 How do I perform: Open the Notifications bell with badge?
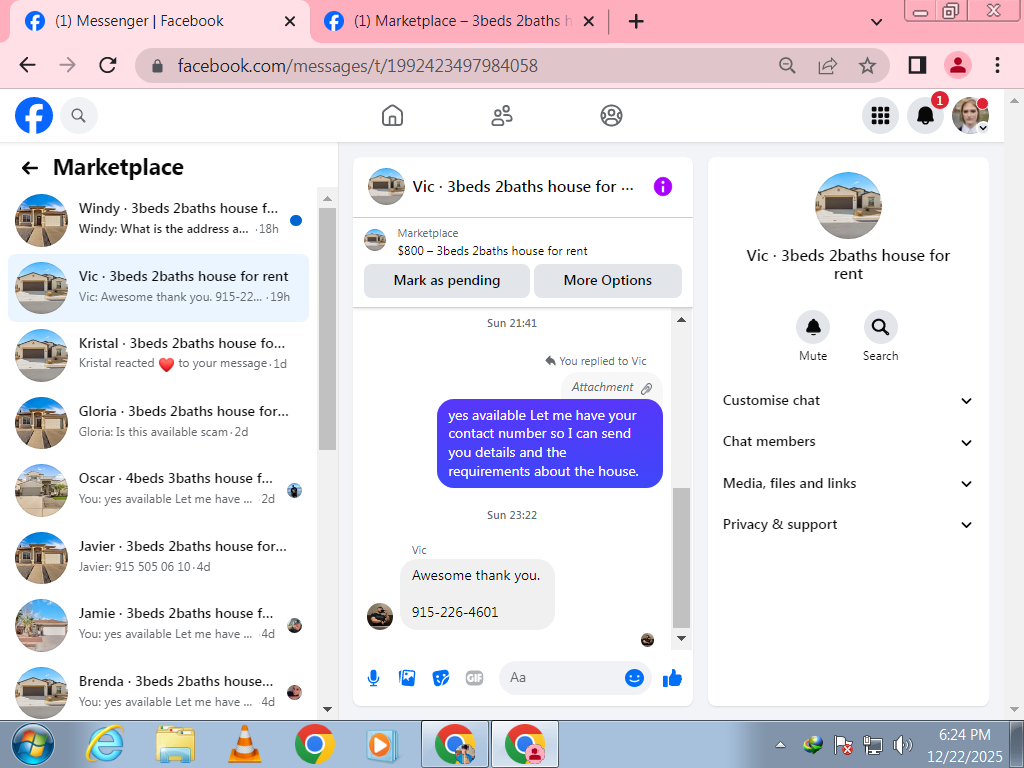925,116
